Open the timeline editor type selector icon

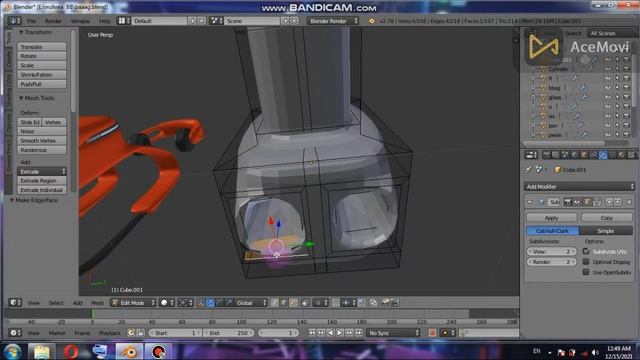point(15,333)
